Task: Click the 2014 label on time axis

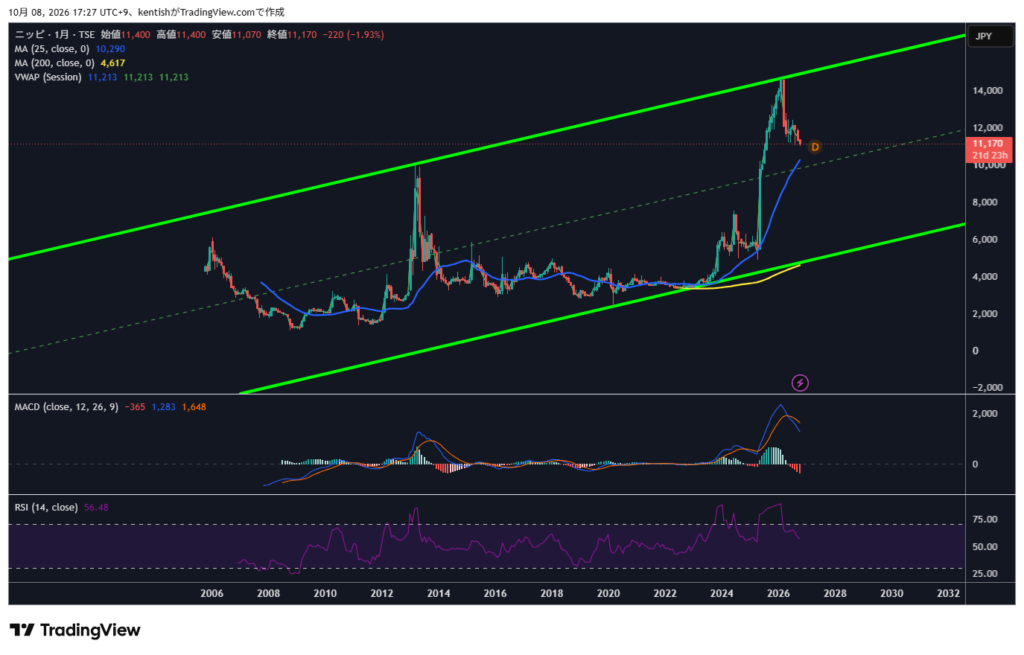Action: [438, 593]
